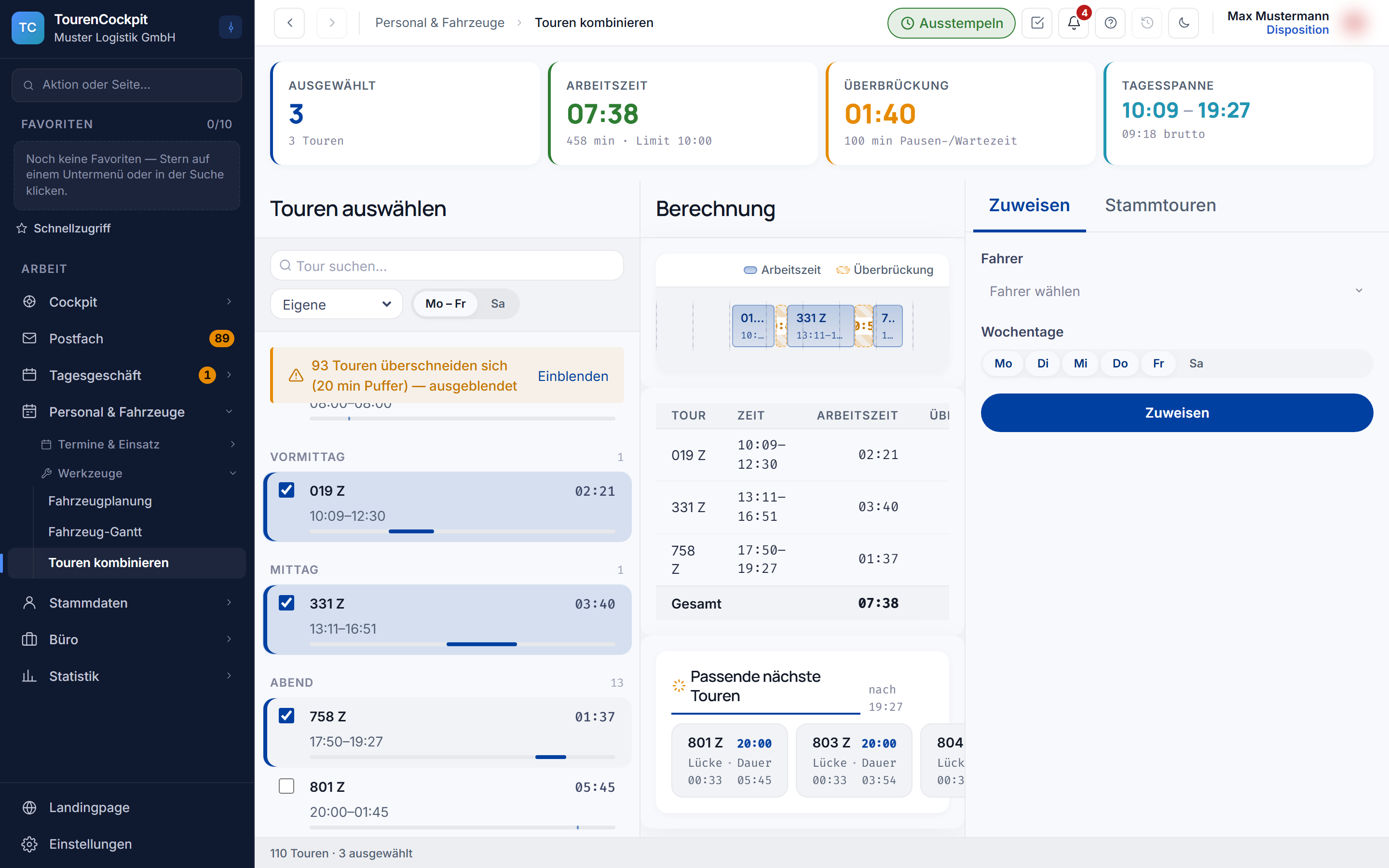Open Tagesgeschäft calendar icon

click(x=29, y=375)
